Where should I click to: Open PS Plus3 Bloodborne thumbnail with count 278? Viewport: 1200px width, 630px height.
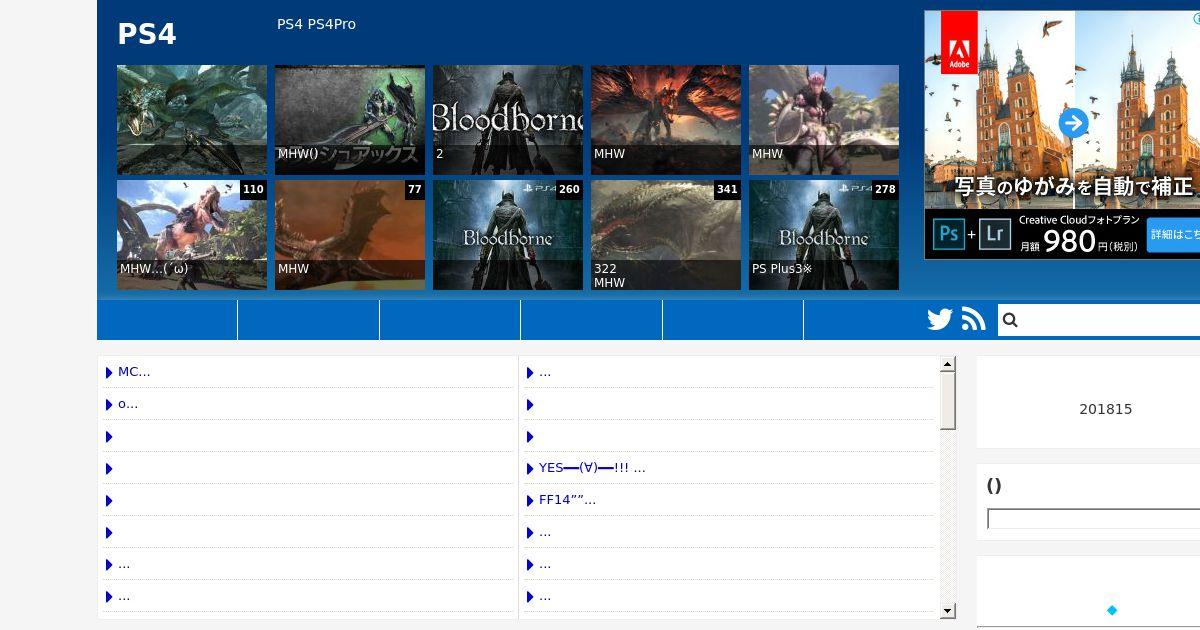(824, 235)
